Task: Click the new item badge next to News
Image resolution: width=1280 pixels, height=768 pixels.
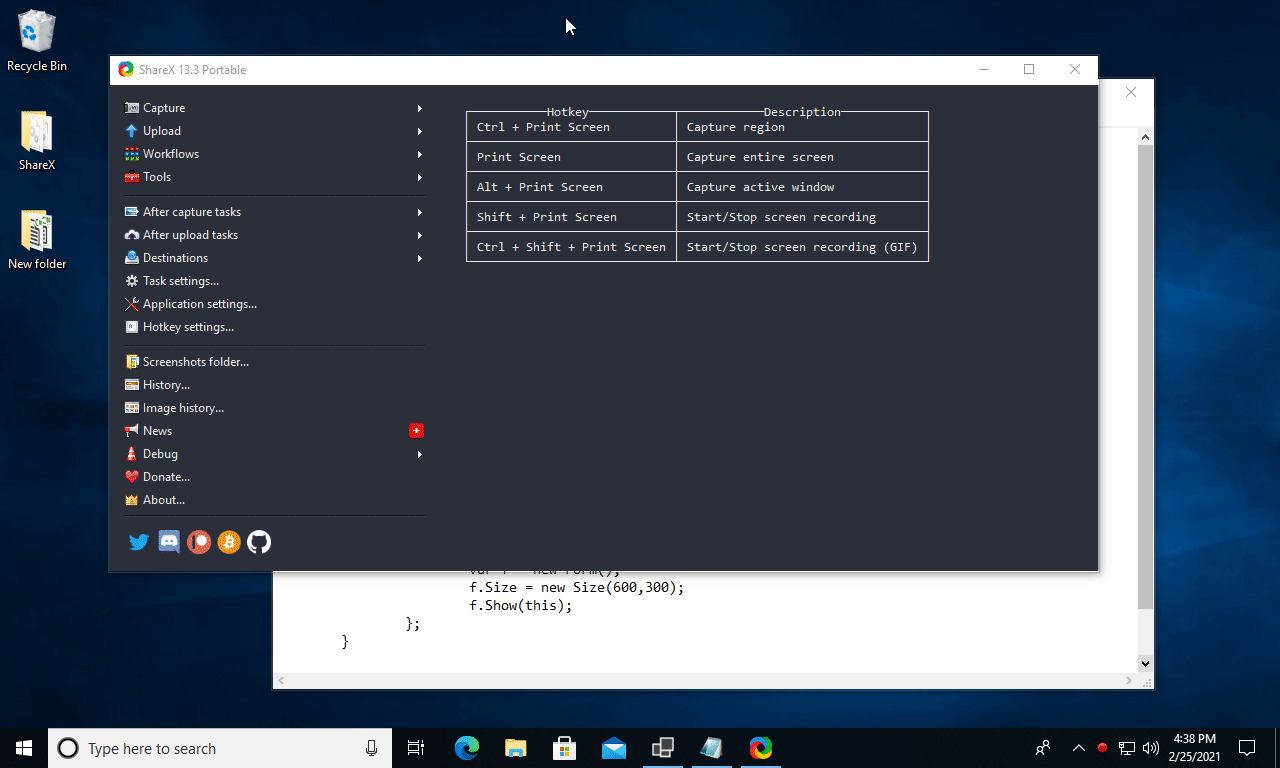Action: (x=417, y=430)
